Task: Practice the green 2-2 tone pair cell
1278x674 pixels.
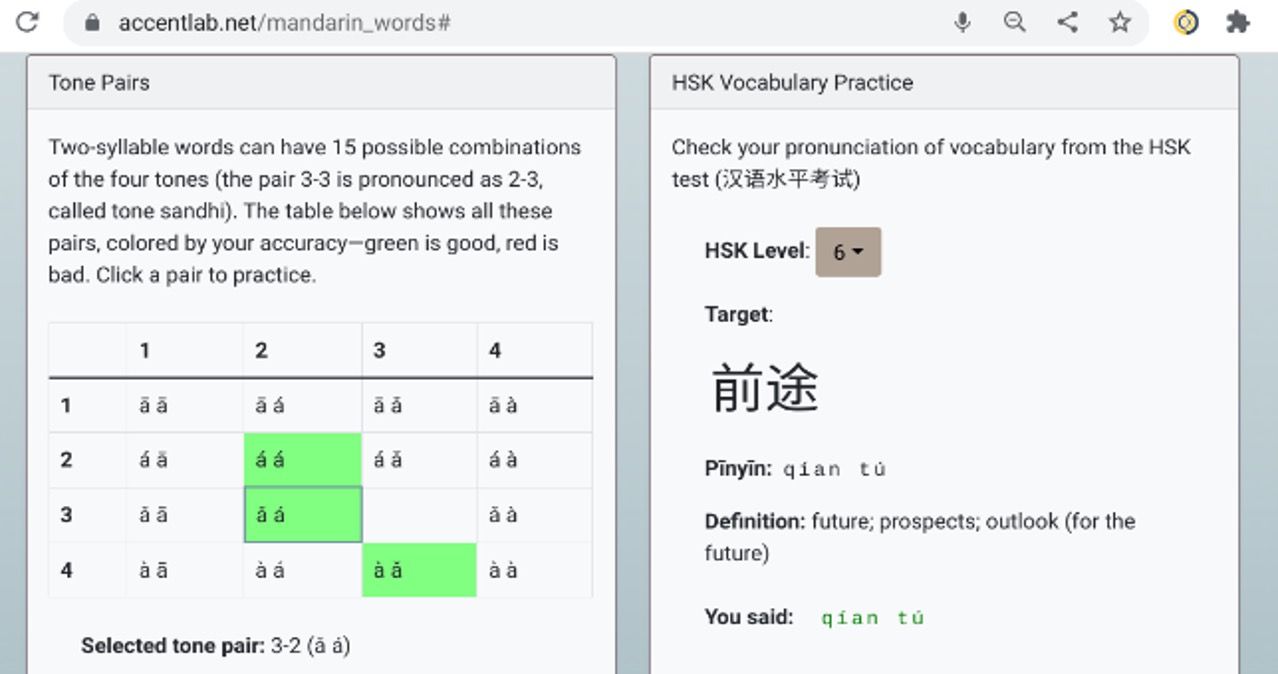Action: (302, 460)
